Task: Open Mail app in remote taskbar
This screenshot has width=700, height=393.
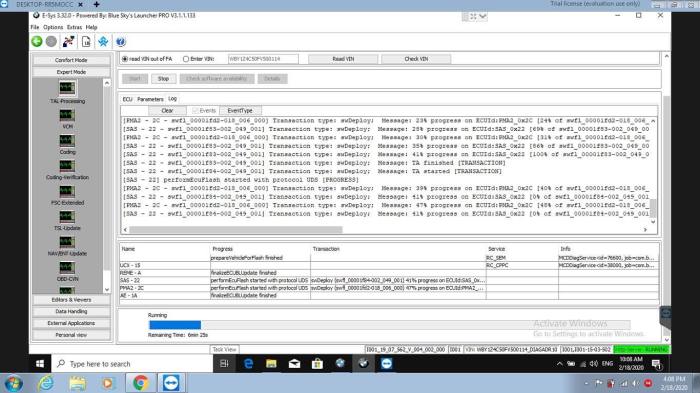Action: [294, 364]
